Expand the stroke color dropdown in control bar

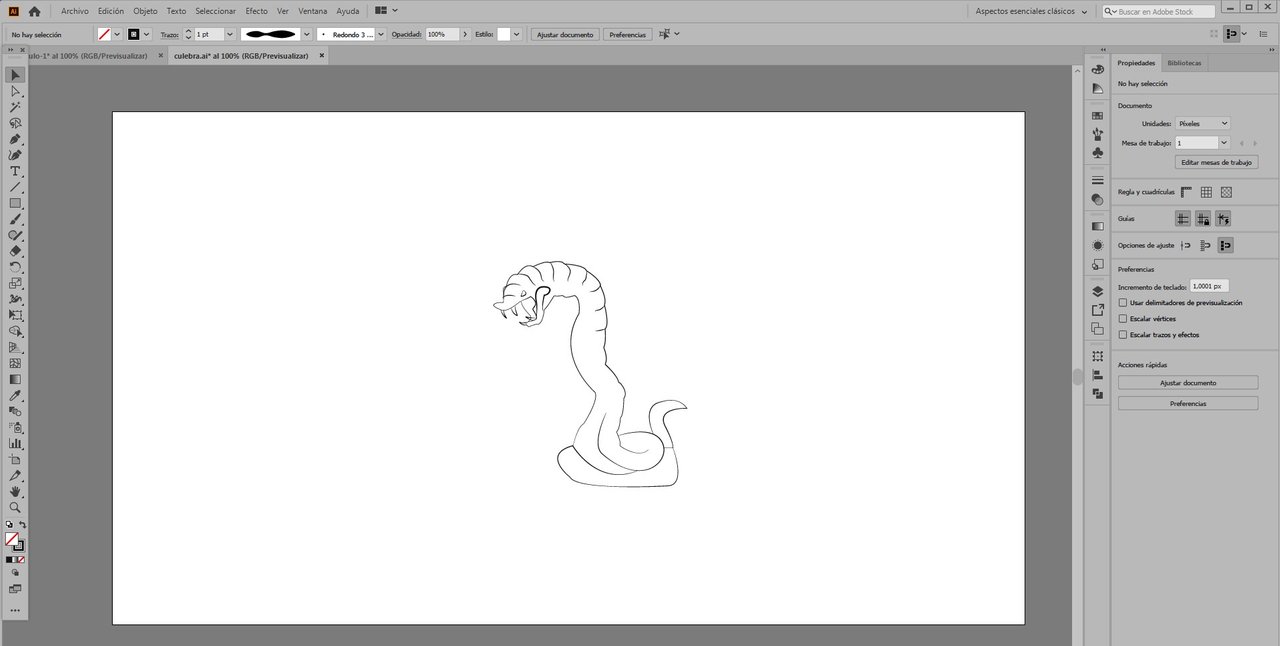[x=147, y=34]
